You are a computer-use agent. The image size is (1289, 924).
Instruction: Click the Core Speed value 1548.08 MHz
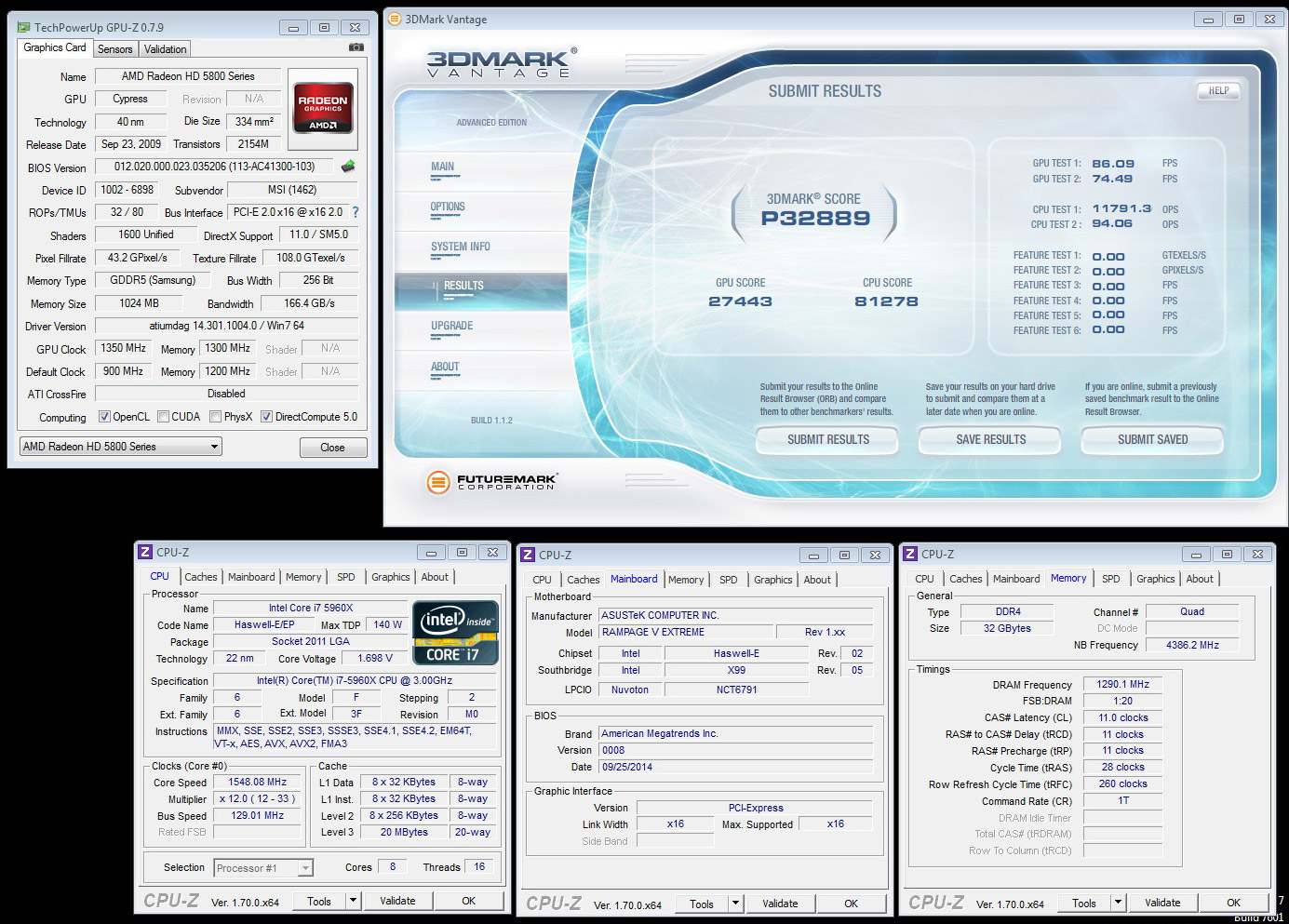click(x=258, y=783)
